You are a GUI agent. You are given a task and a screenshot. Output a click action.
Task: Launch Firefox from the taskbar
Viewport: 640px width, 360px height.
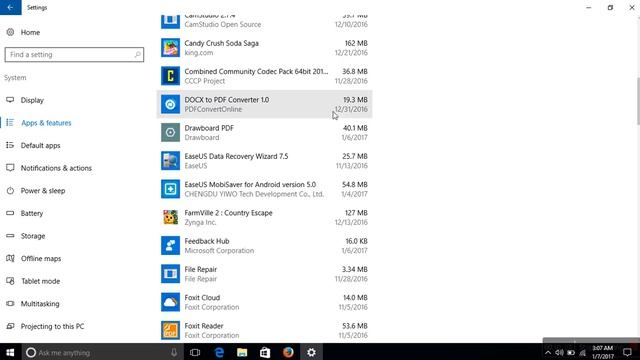pyautogui.click(x=288, y=352)
